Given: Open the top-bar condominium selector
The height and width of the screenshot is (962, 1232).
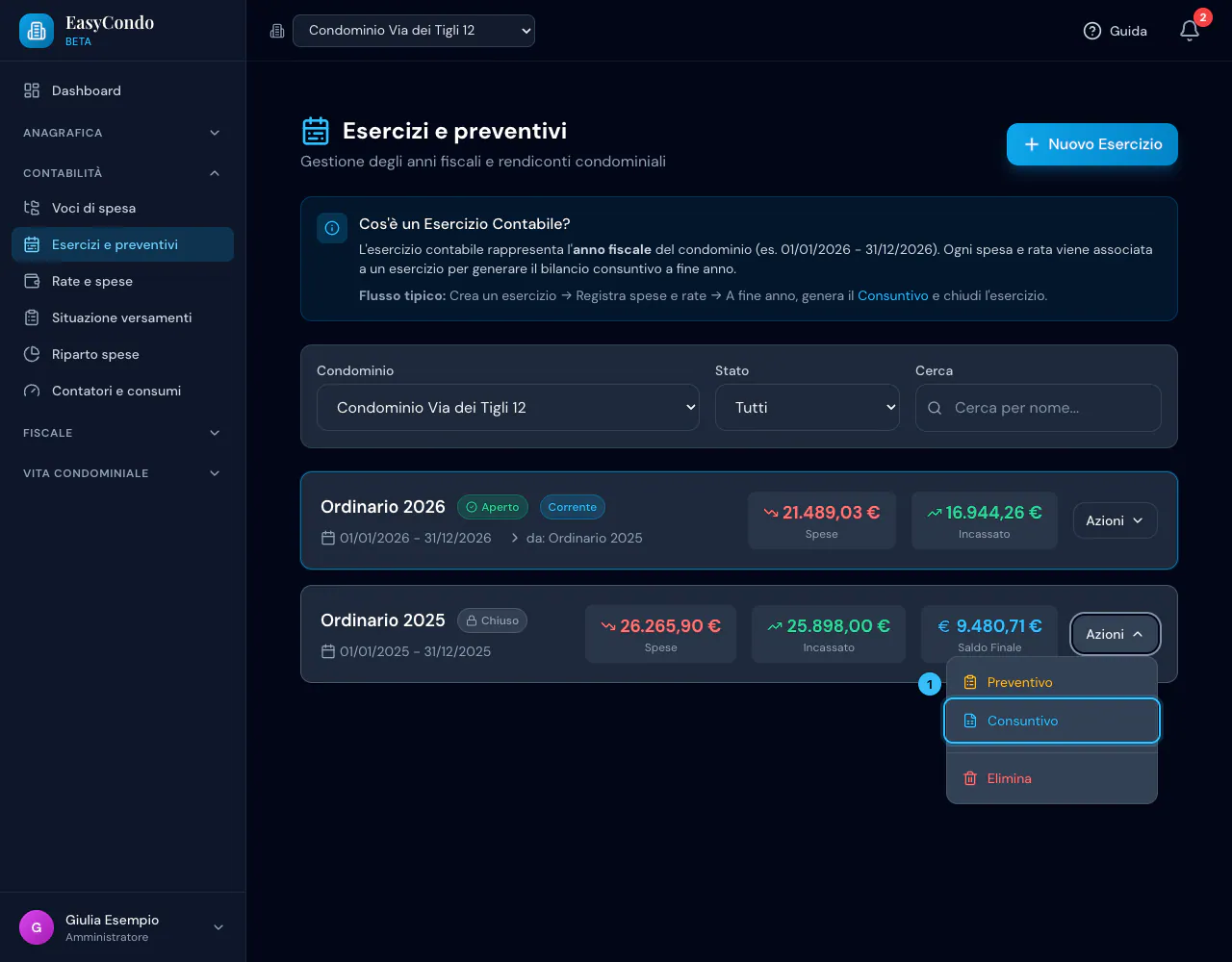Looking at the screenshot, I should coord(414,31).
